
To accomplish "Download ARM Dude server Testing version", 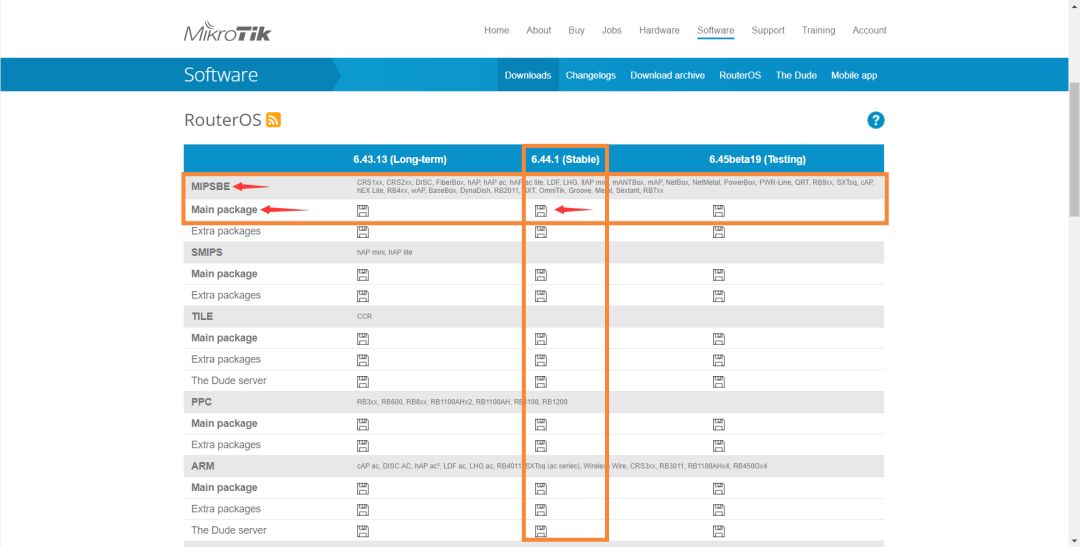I will click(719, 531).
